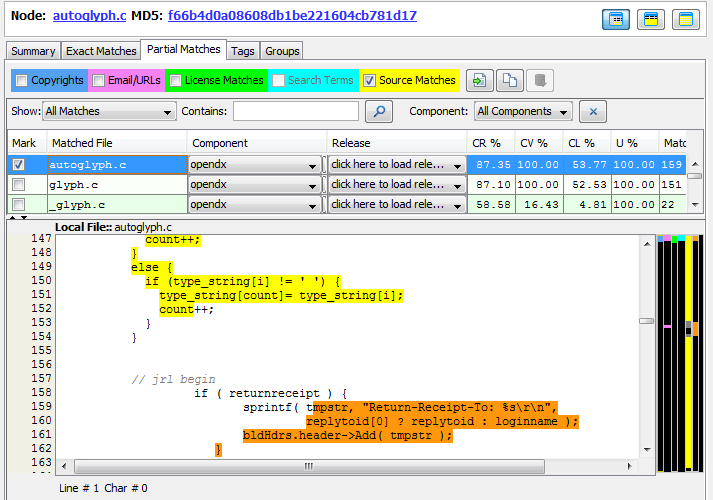The image size is (713, 500).
Task: Click the grayed-out database icon
Action: coord(539,81)
